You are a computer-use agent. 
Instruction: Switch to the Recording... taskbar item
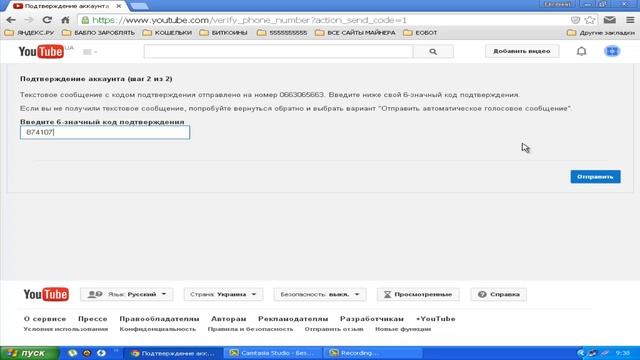click(373, 353)
